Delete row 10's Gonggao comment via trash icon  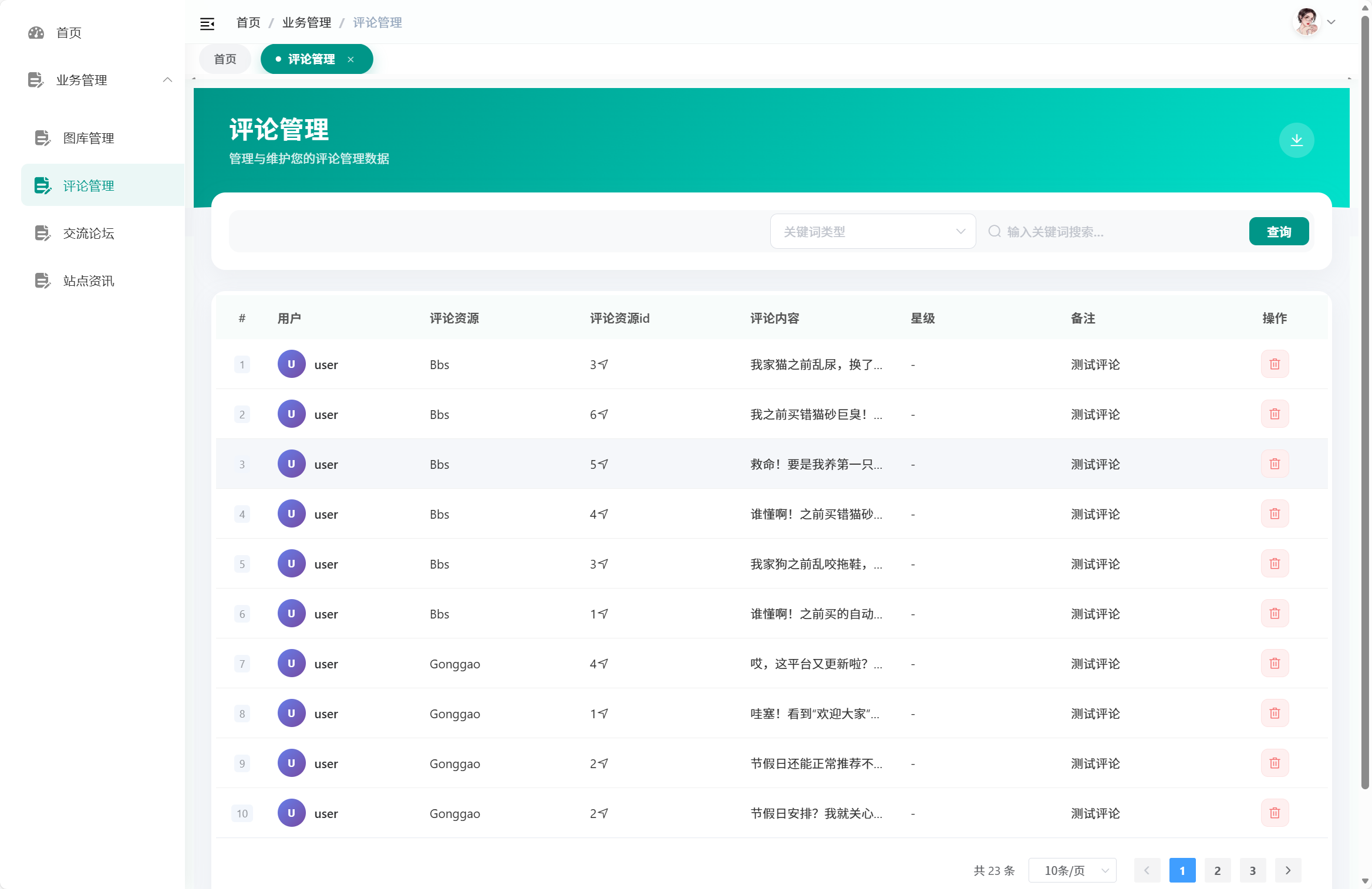[1274, 813]
